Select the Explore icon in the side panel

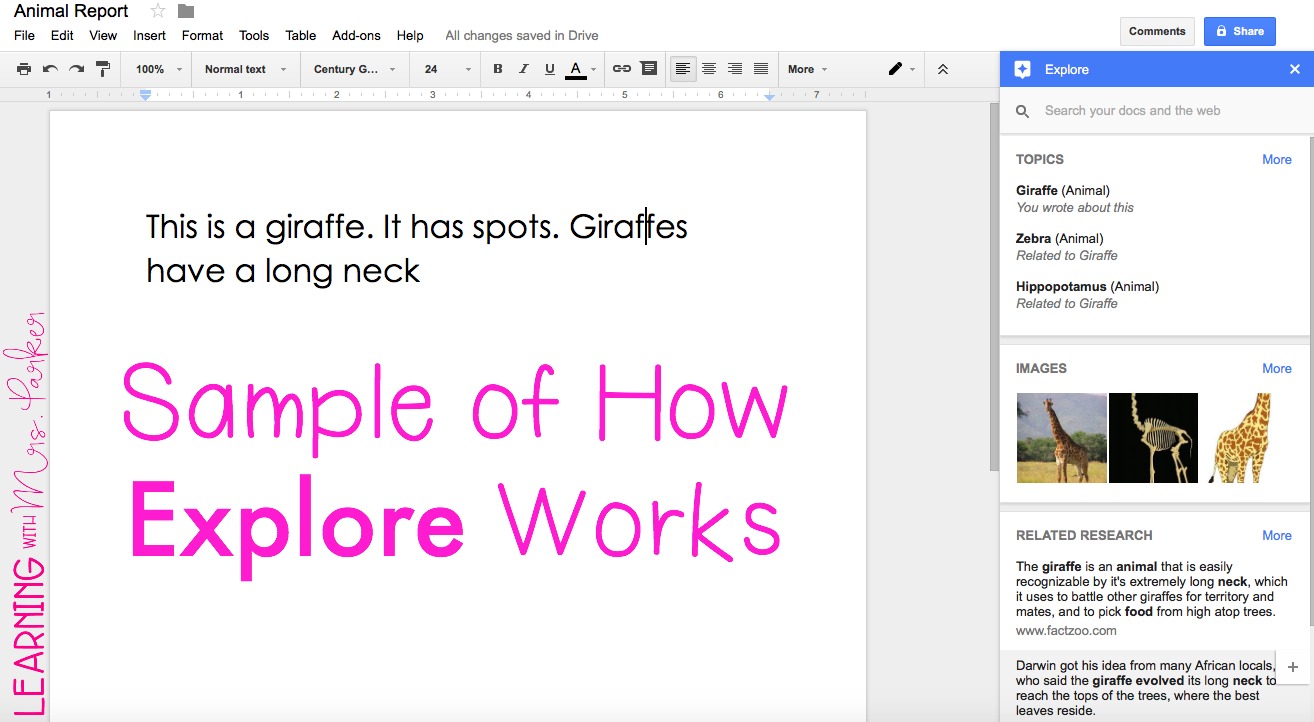(x=1022, y=69)
